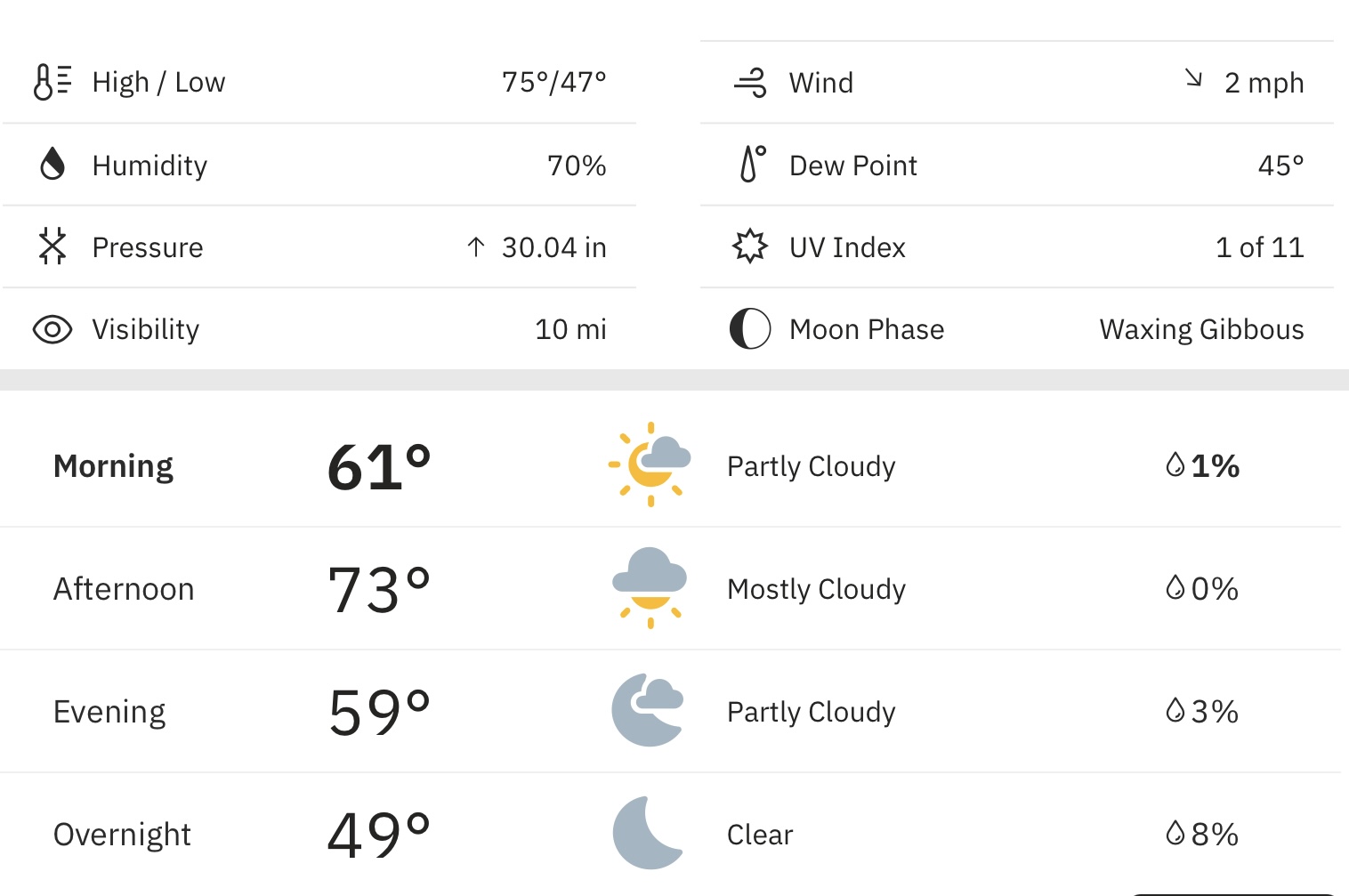Click the Waxing Gibbous moon phase value
This screenshot has width=1349, height=896.
[1201, 329]
